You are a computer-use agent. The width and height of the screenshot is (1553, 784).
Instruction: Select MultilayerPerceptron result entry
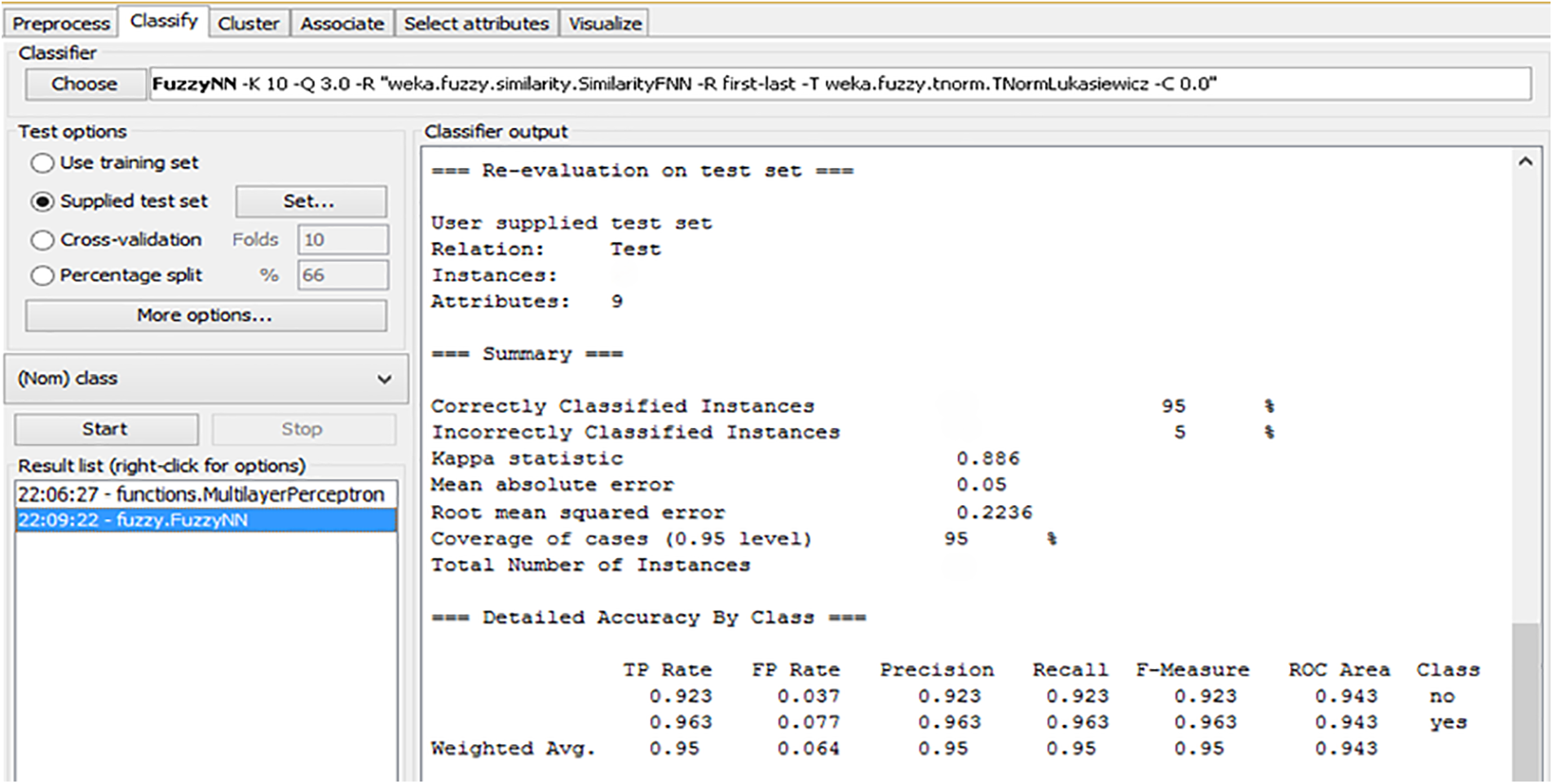tap(201, 495)
